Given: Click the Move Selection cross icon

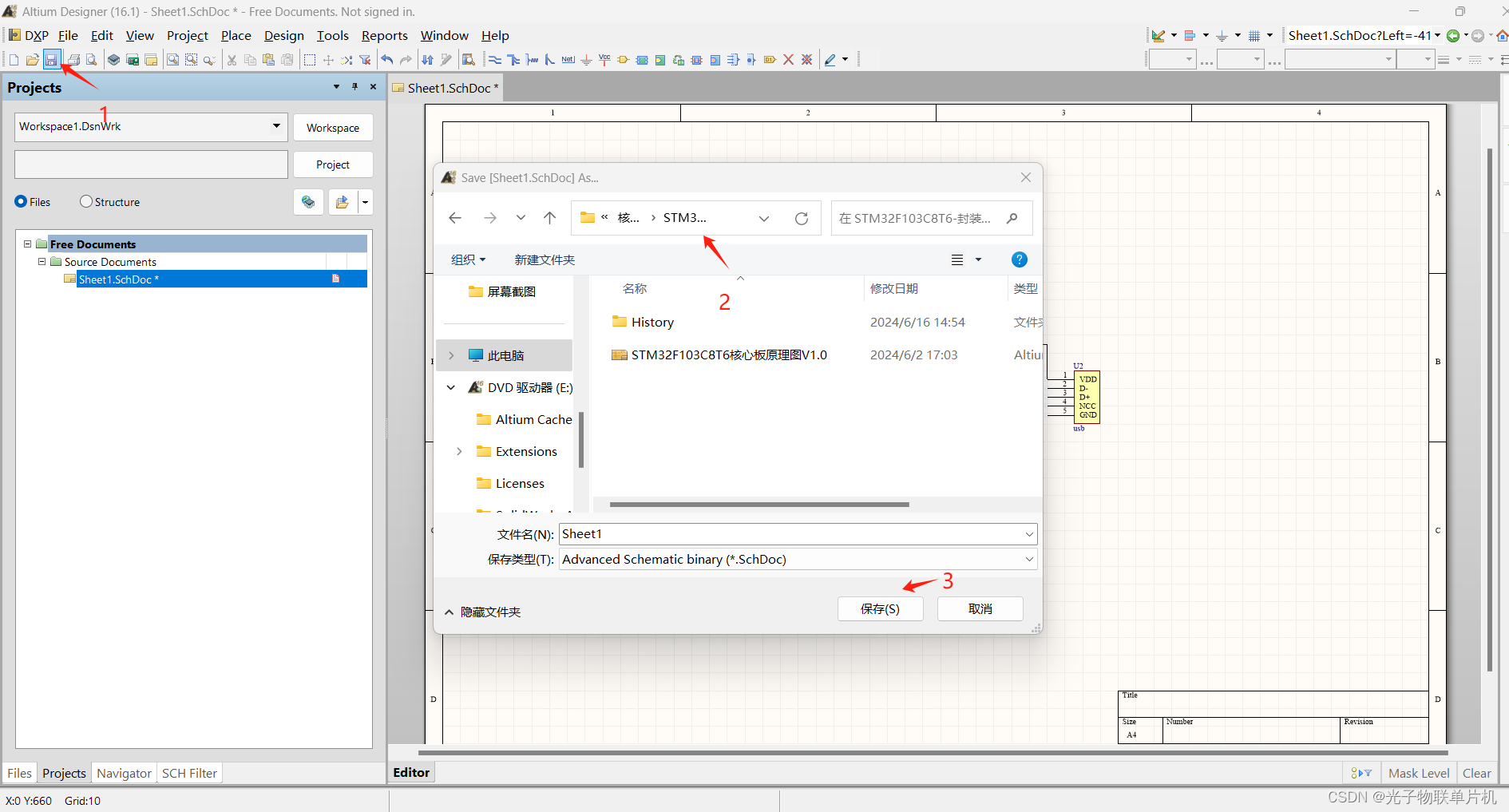Looking at the screenshot, I should pyautogui.click(x=328, y=60).
